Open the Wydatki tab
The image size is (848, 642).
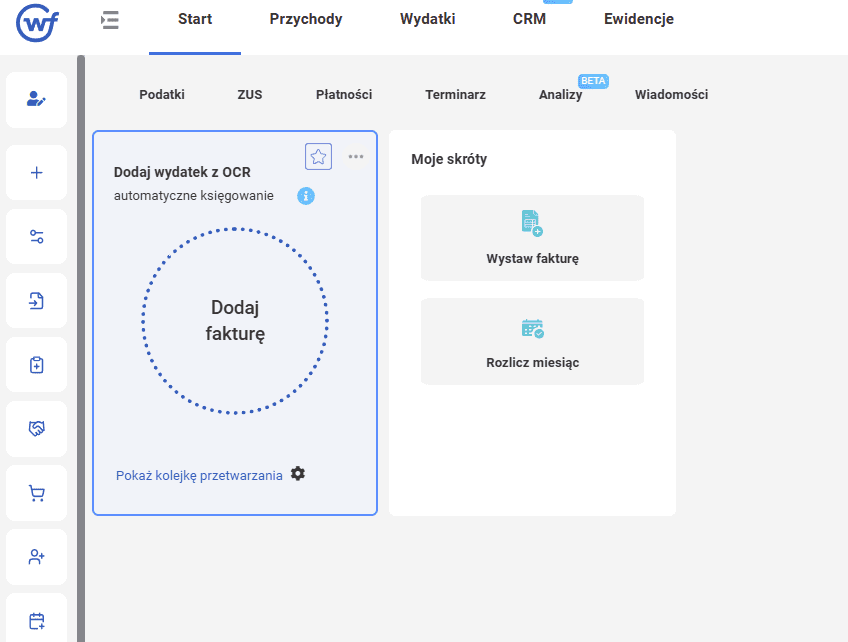[x=427, y=19]
